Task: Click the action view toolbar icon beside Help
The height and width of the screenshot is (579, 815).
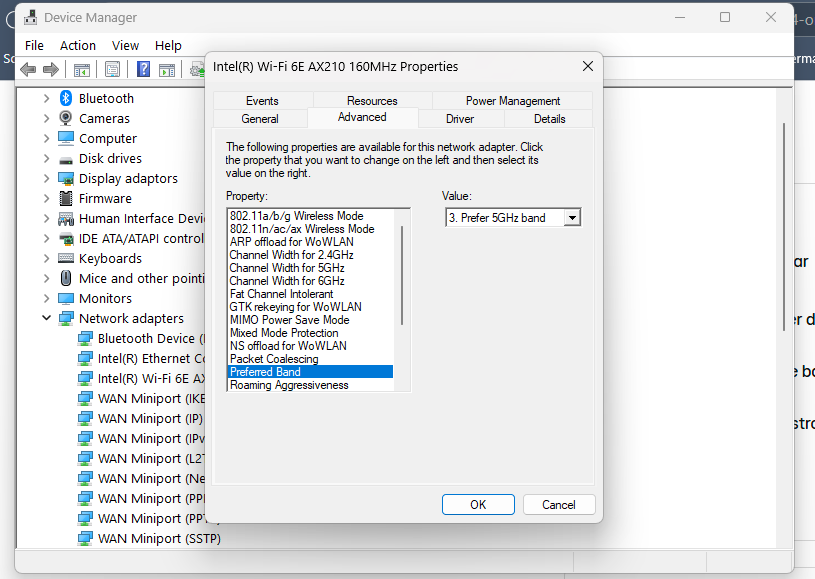Action: click(167, 69)
